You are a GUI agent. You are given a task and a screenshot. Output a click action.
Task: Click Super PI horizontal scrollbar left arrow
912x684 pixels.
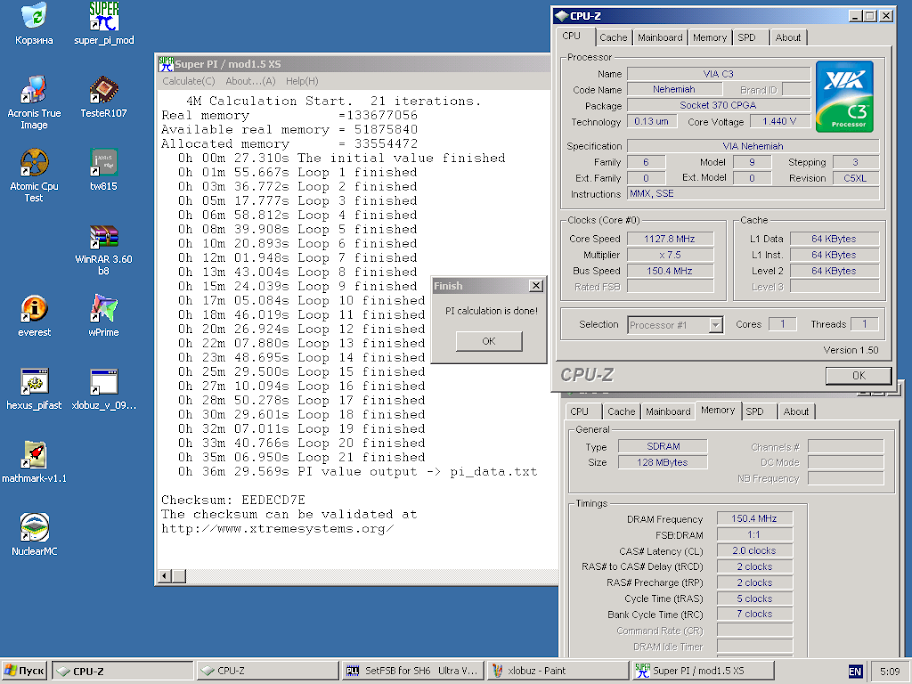(x=165, y=576)
